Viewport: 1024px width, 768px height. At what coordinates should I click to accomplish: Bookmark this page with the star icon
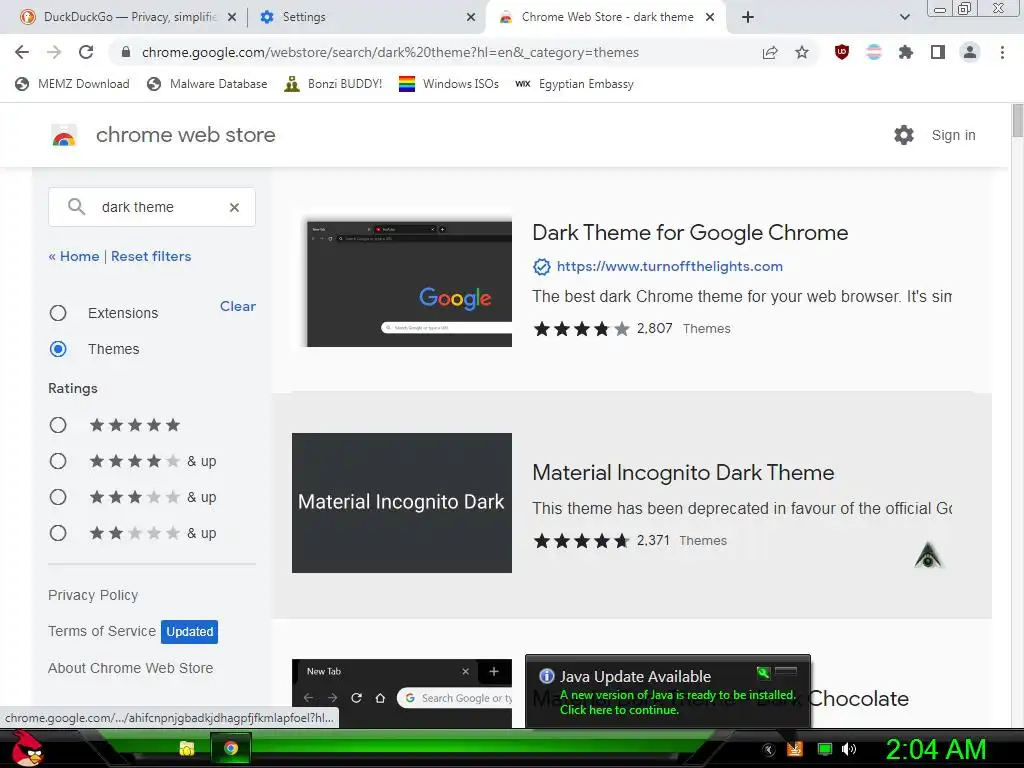802,52
